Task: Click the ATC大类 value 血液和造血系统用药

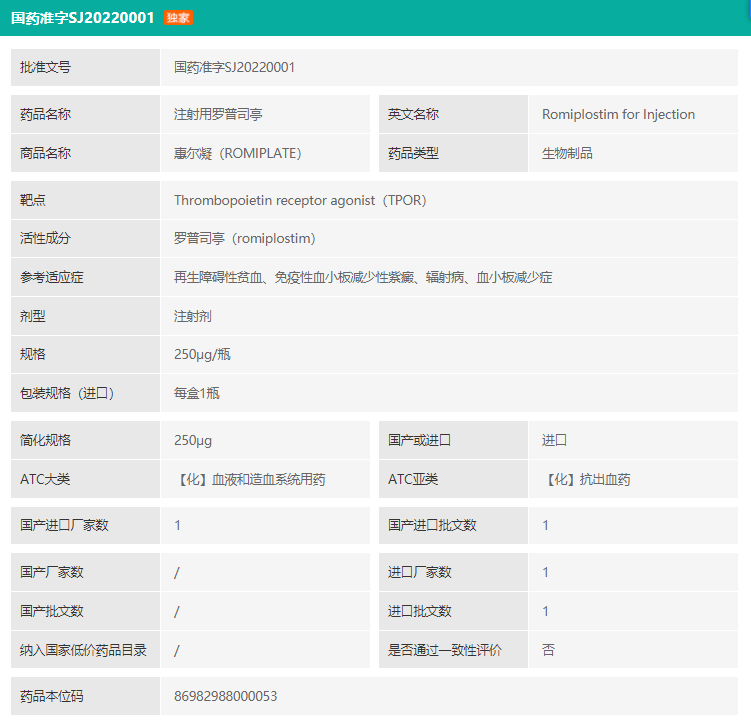Action: [250, 479]
